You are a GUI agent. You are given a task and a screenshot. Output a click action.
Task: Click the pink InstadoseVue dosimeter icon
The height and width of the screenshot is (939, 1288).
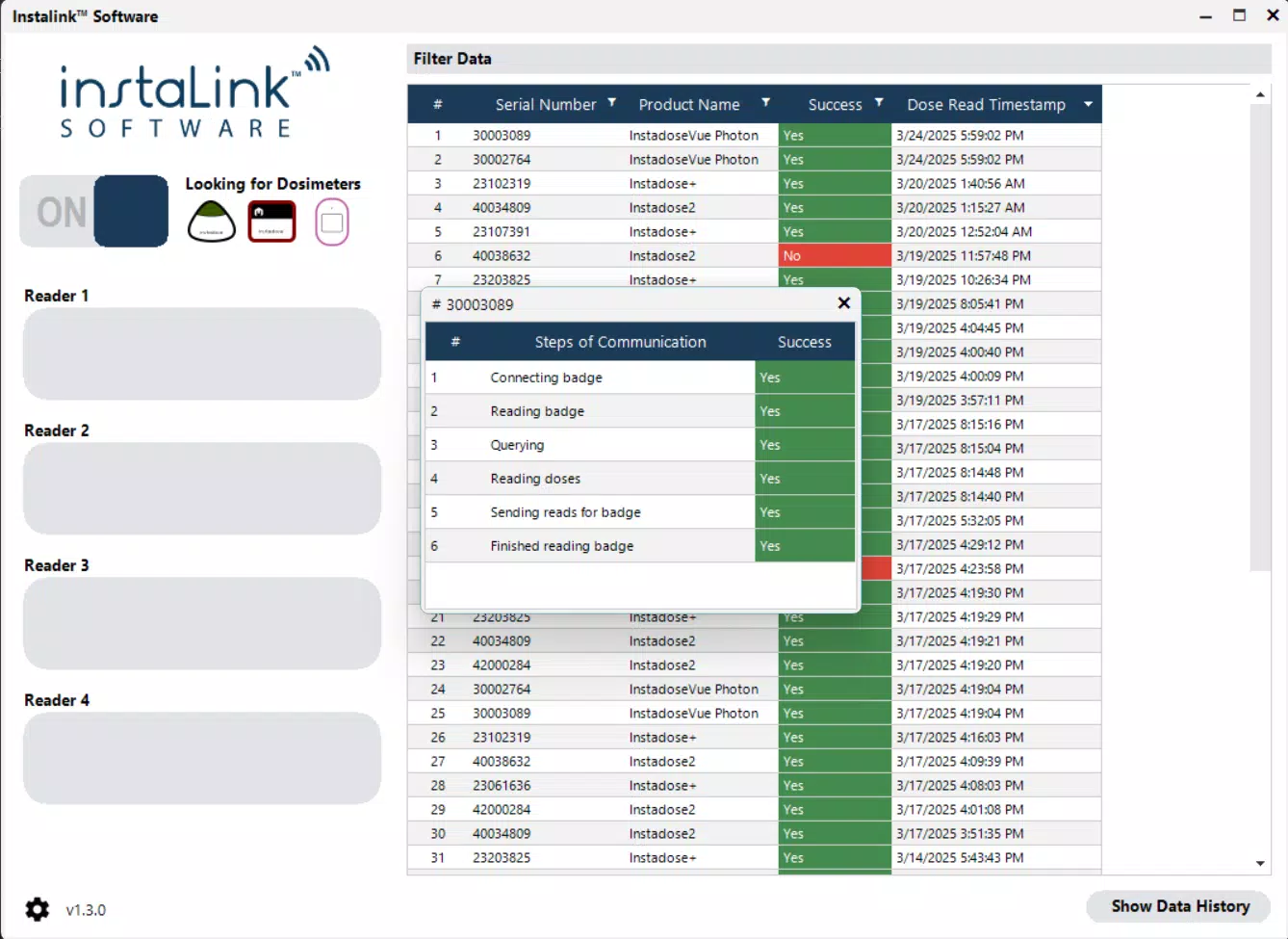332,222
